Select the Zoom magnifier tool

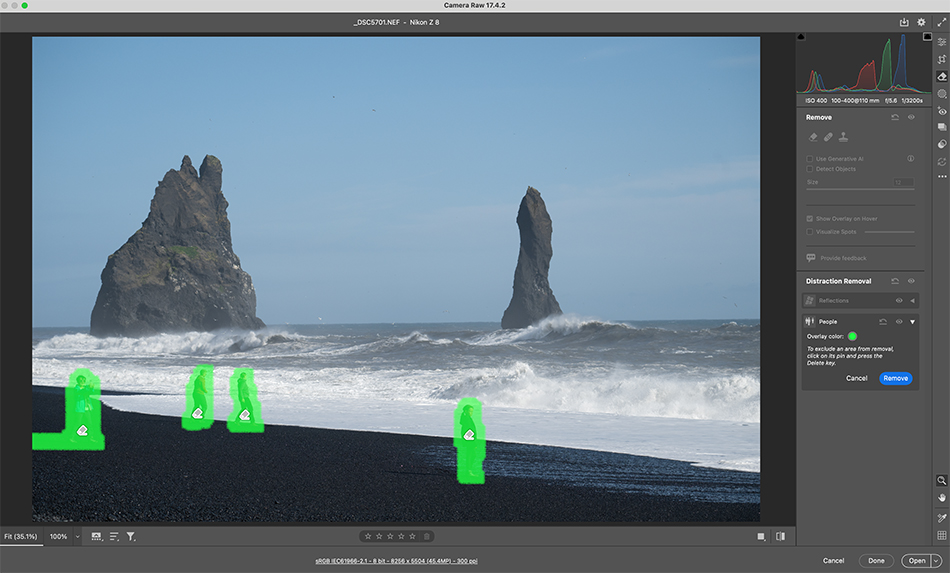pos(942,480)
